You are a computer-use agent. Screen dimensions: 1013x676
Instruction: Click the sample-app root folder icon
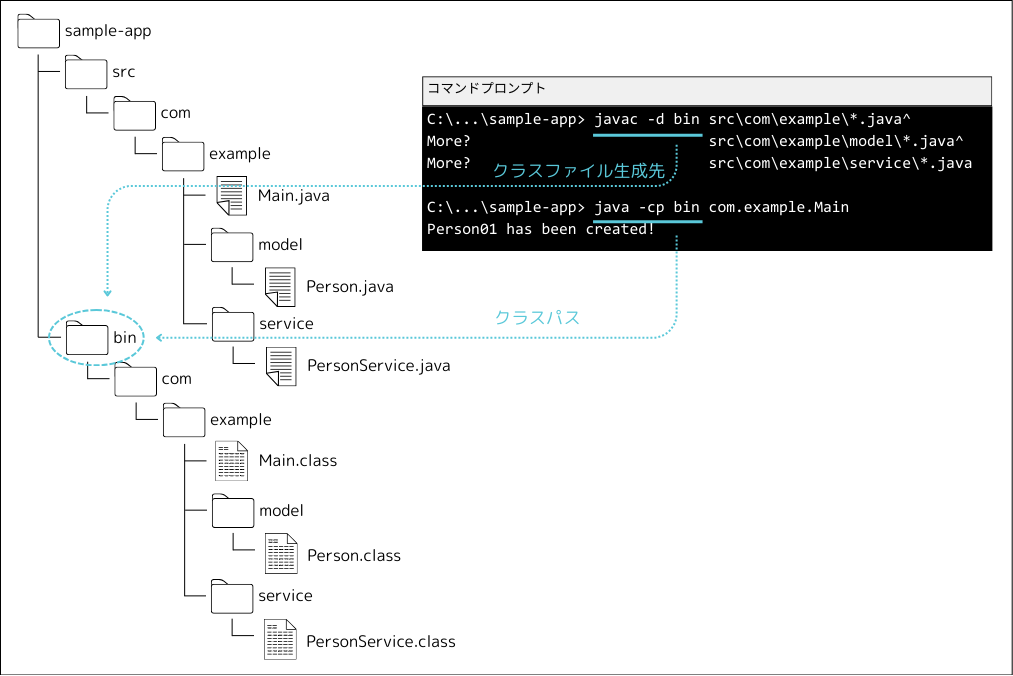click(x=38, y=31)
